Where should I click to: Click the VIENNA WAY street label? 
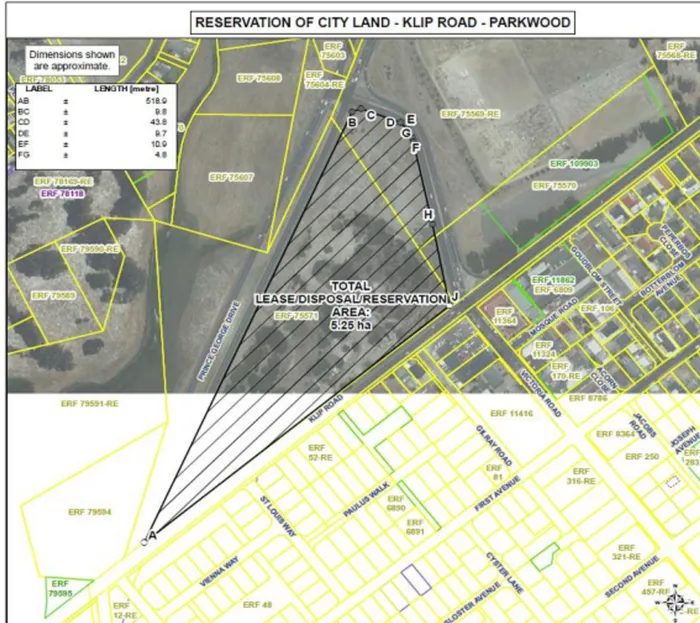pos(220,572)
